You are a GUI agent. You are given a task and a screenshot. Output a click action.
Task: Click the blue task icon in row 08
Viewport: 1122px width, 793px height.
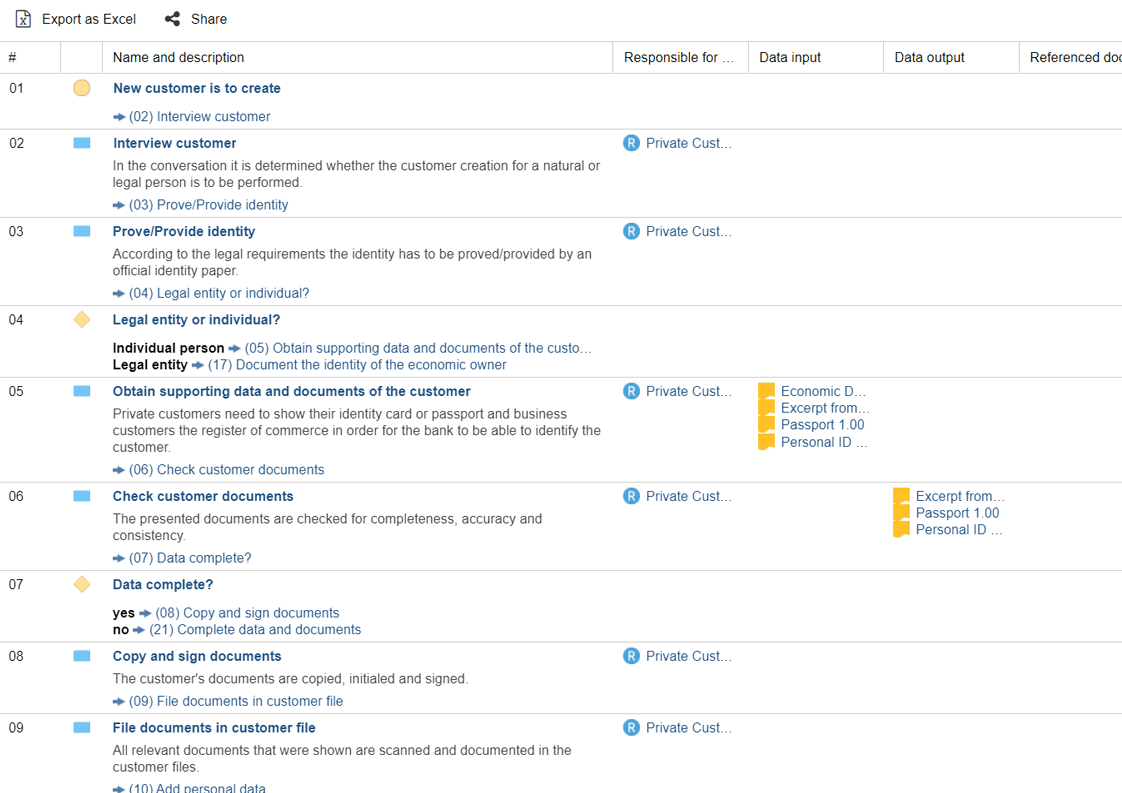point(82,656)
